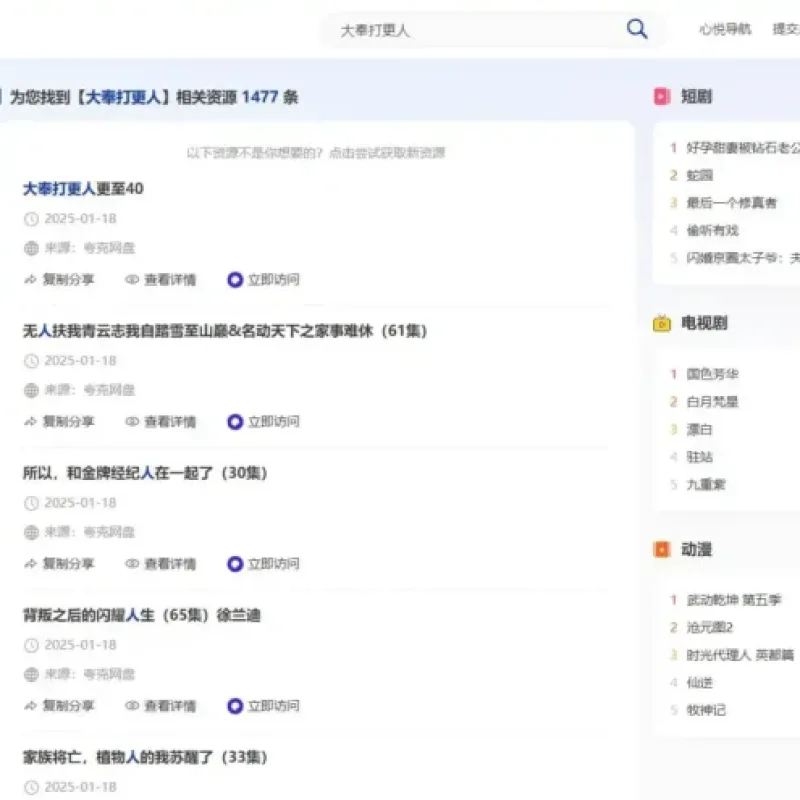This screenshot has width=800, height=800.
Task: Open 电视剧 ranking item 九重紫
Action: coord(706,485)
